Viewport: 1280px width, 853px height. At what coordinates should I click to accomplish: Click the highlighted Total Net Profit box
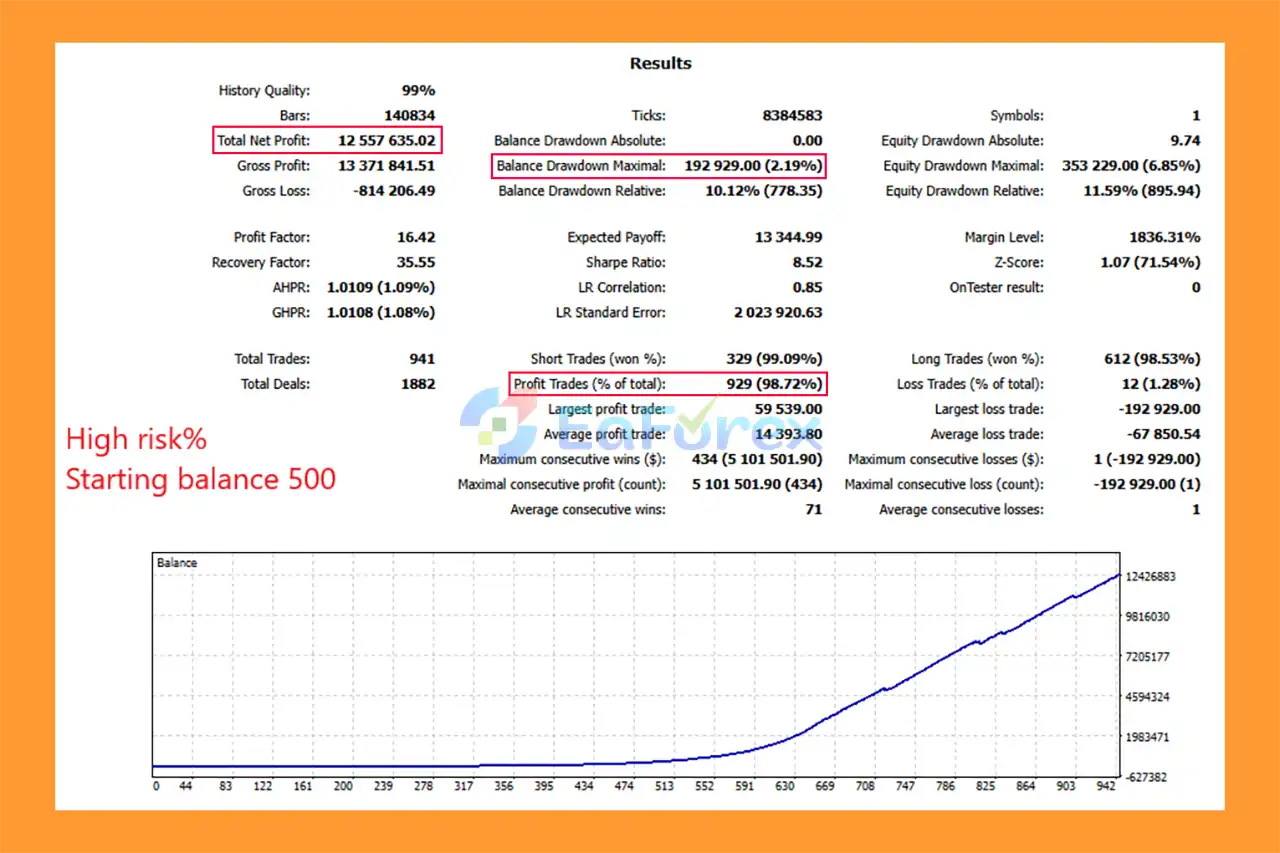click(327, 141)
